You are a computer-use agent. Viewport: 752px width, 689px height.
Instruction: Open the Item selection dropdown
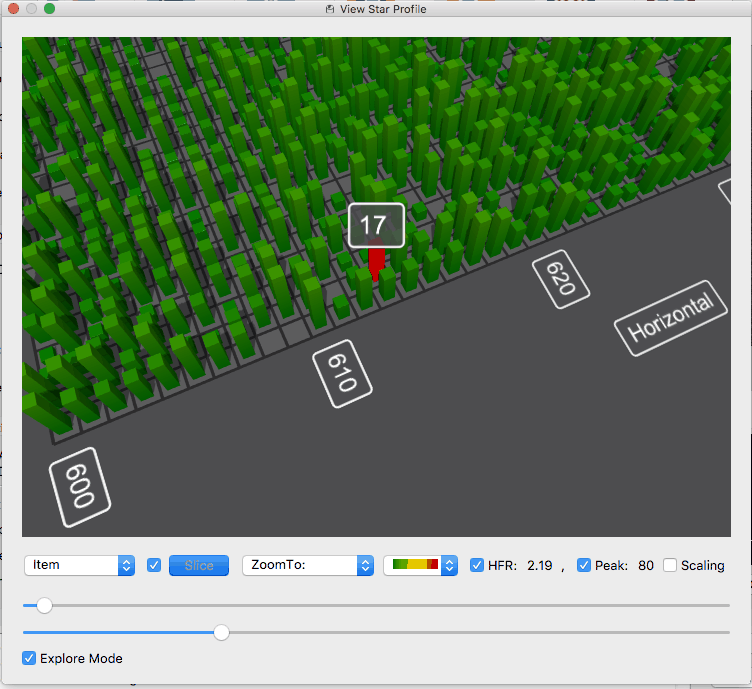click(x=79, y=565)
